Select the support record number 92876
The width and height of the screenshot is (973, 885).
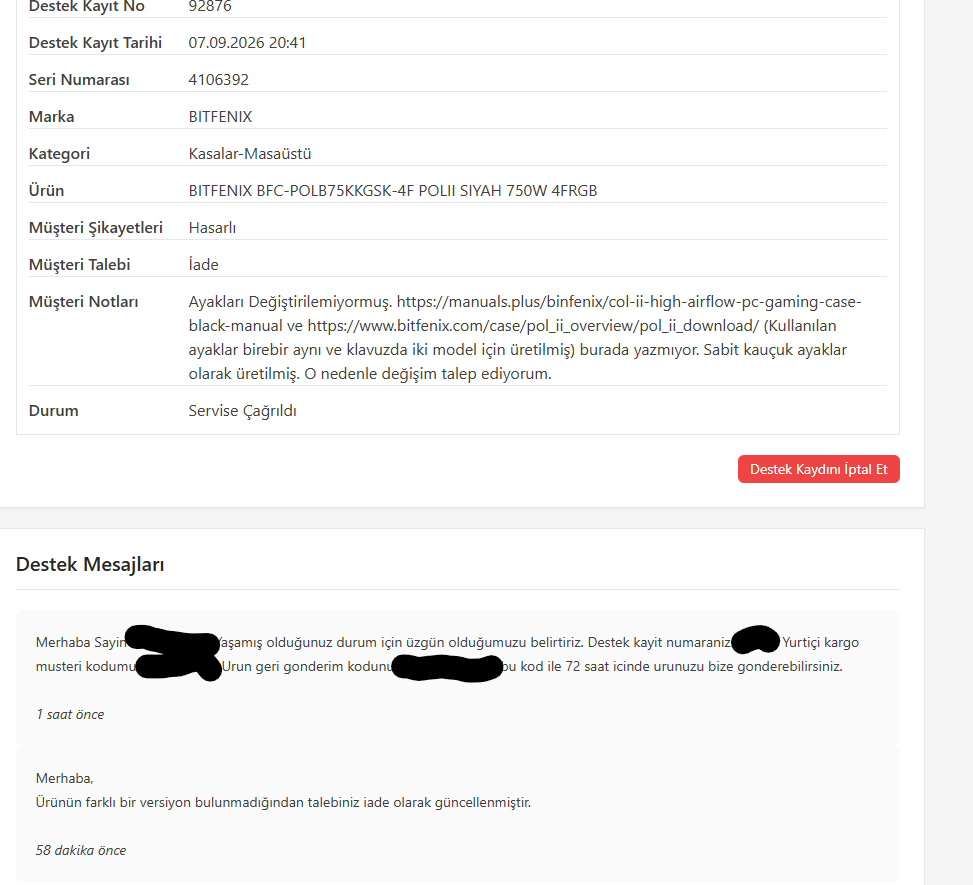[210, 7]
